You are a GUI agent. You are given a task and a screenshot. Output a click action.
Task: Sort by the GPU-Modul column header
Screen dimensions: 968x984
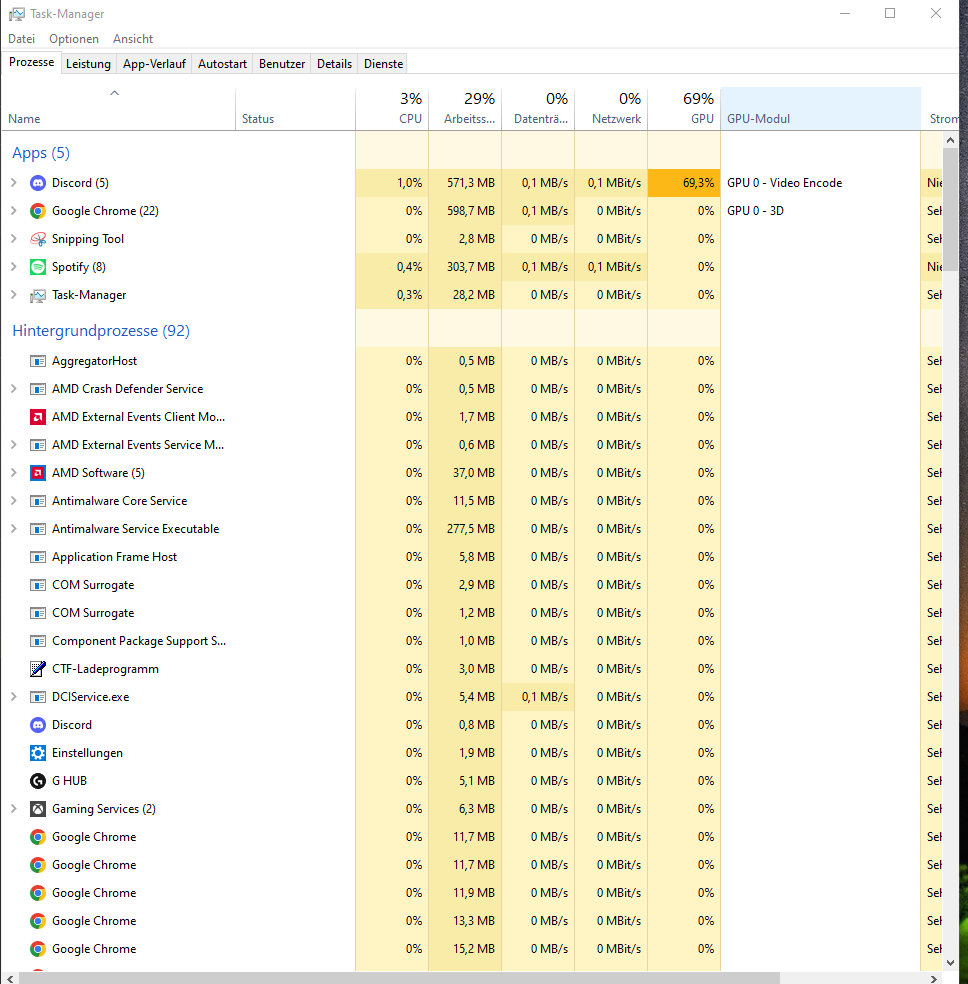click(821, 109)
